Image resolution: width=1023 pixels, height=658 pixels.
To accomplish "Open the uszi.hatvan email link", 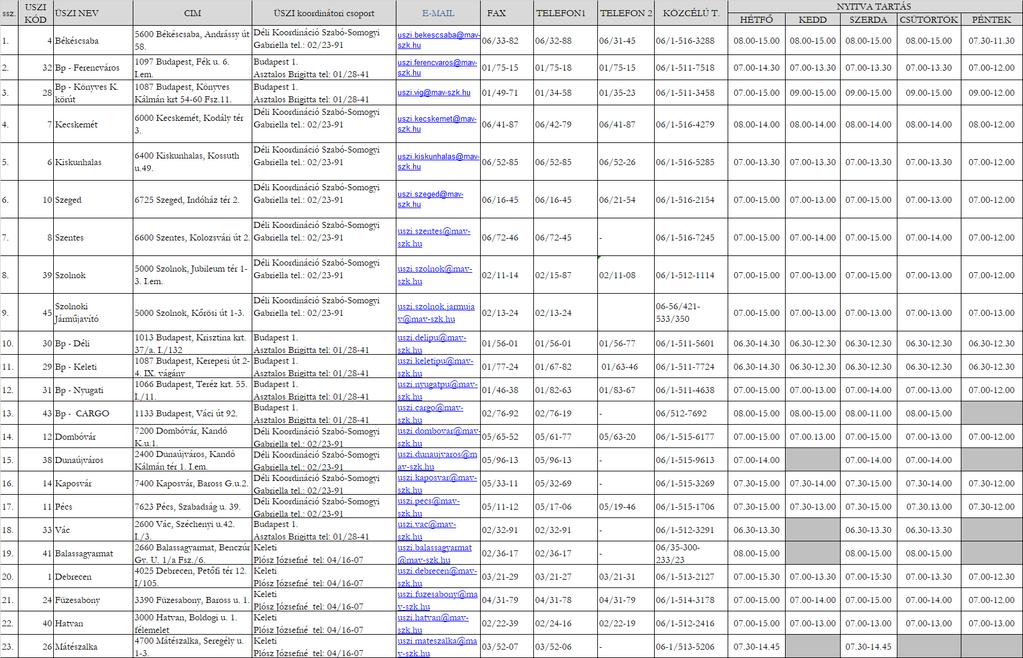I will 433,623.
